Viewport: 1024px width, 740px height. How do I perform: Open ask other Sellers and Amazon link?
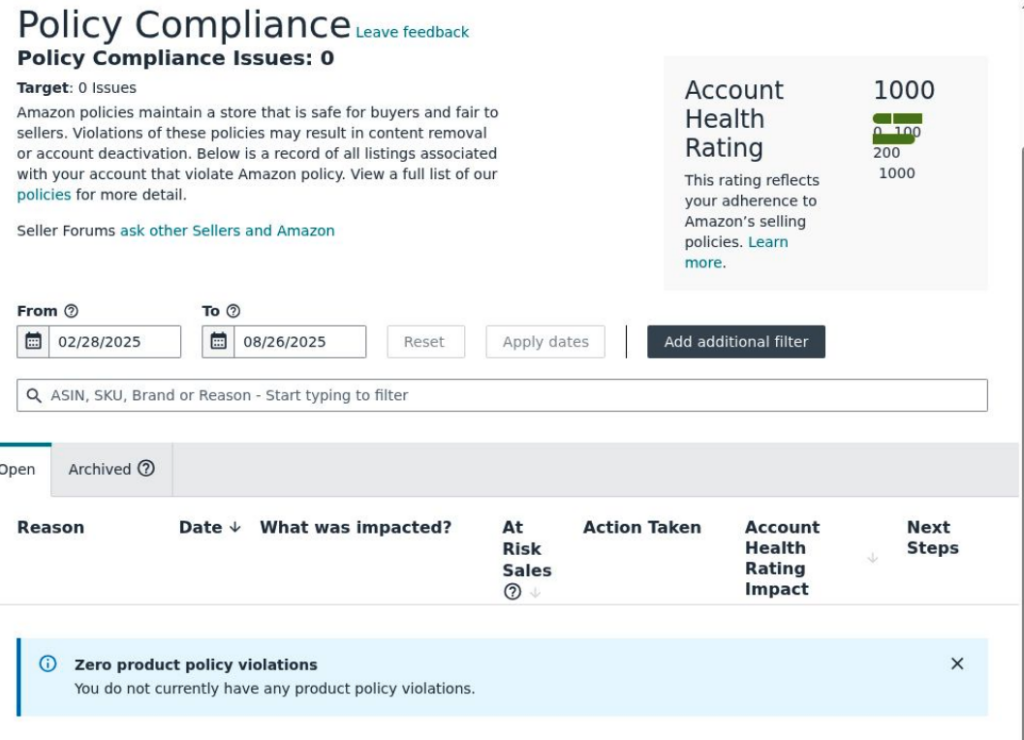pyautogui.click(x=227, y=231)
